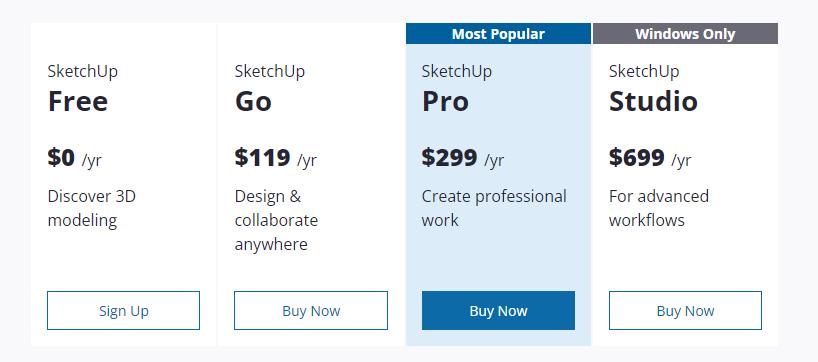The height and width of the screenshot is (362, 818).
Task: Click the SketchUp Pro plan title
Action: [456, 89]
